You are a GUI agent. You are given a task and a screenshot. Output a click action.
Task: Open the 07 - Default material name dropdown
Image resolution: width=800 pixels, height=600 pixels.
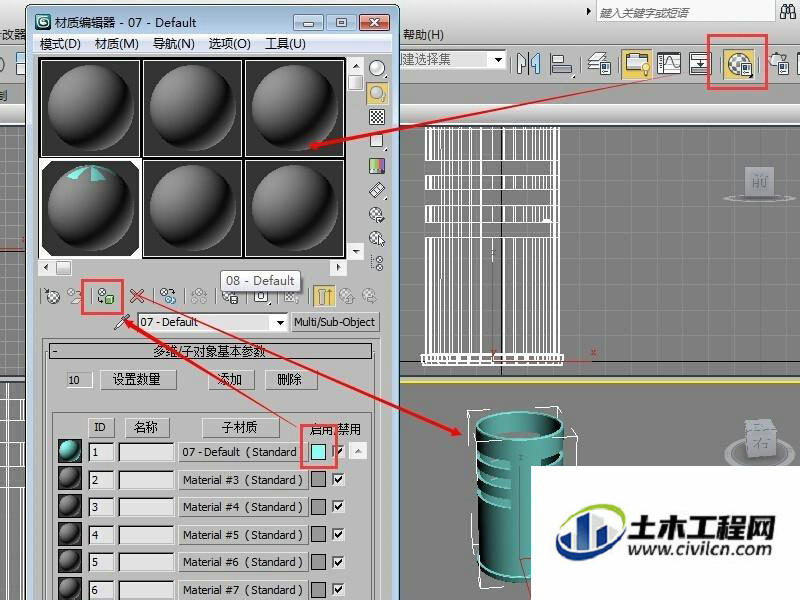(280, 322)
